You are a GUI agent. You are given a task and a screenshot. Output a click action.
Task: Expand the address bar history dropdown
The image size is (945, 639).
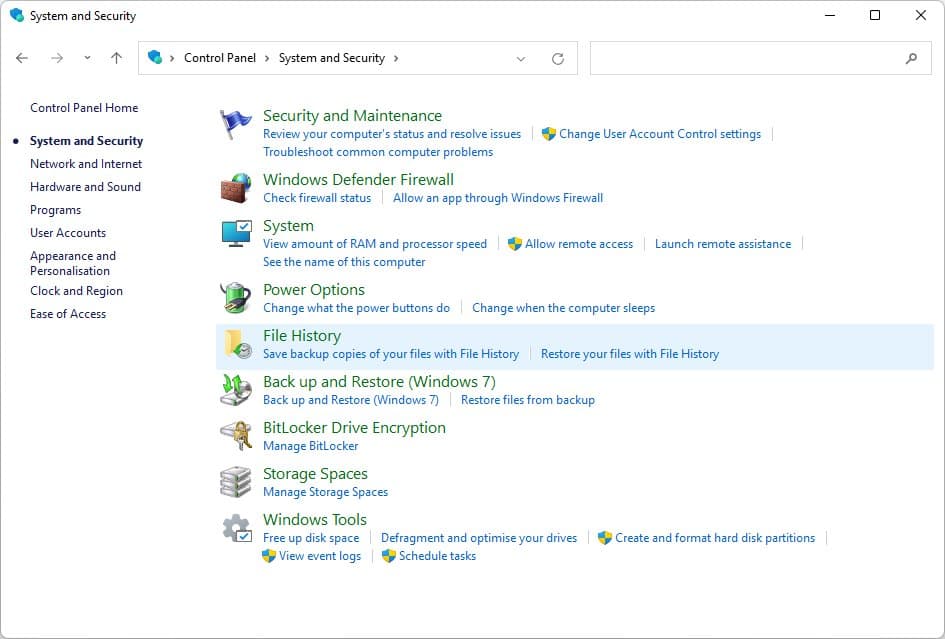521,58
